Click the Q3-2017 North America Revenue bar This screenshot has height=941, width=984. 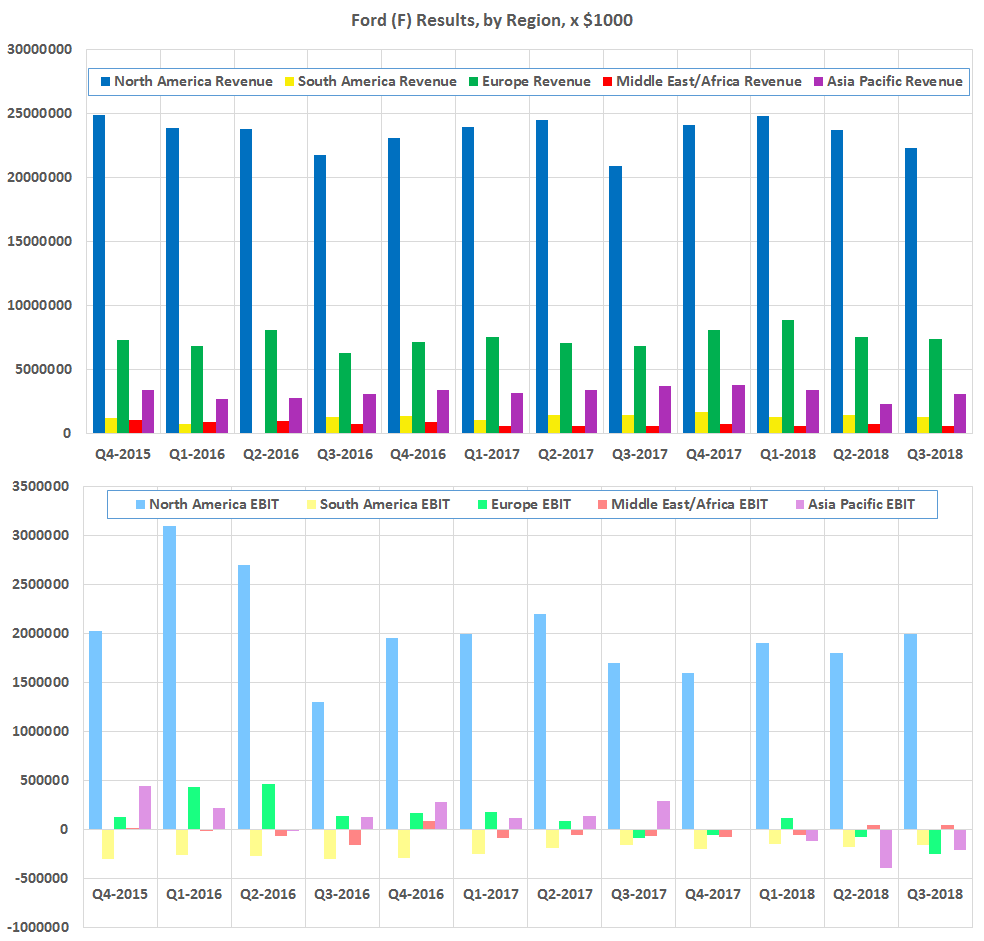click(616, 299)
